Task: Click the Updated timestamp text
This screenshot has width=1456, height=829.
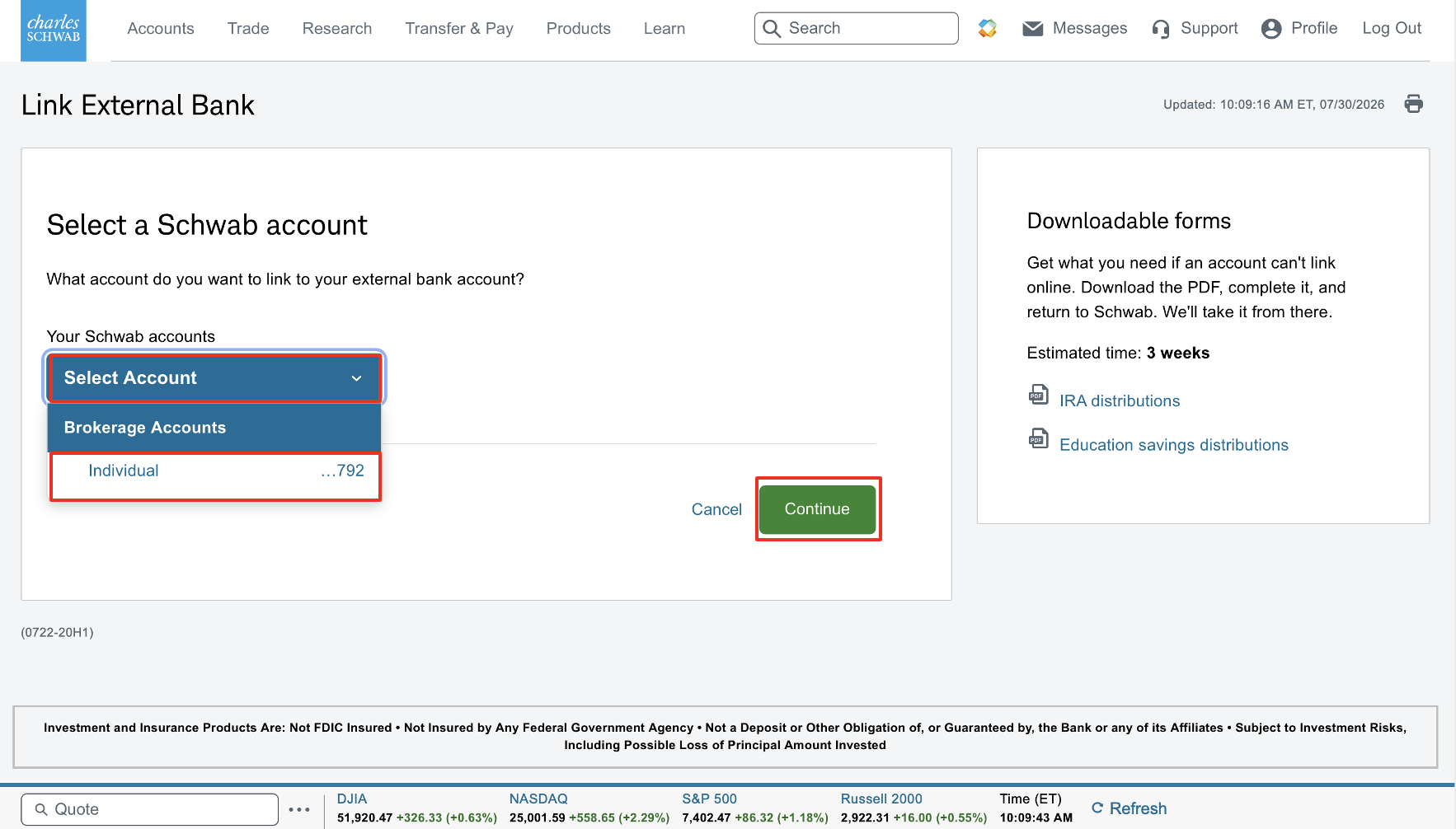Action: tap(1274, 105)
